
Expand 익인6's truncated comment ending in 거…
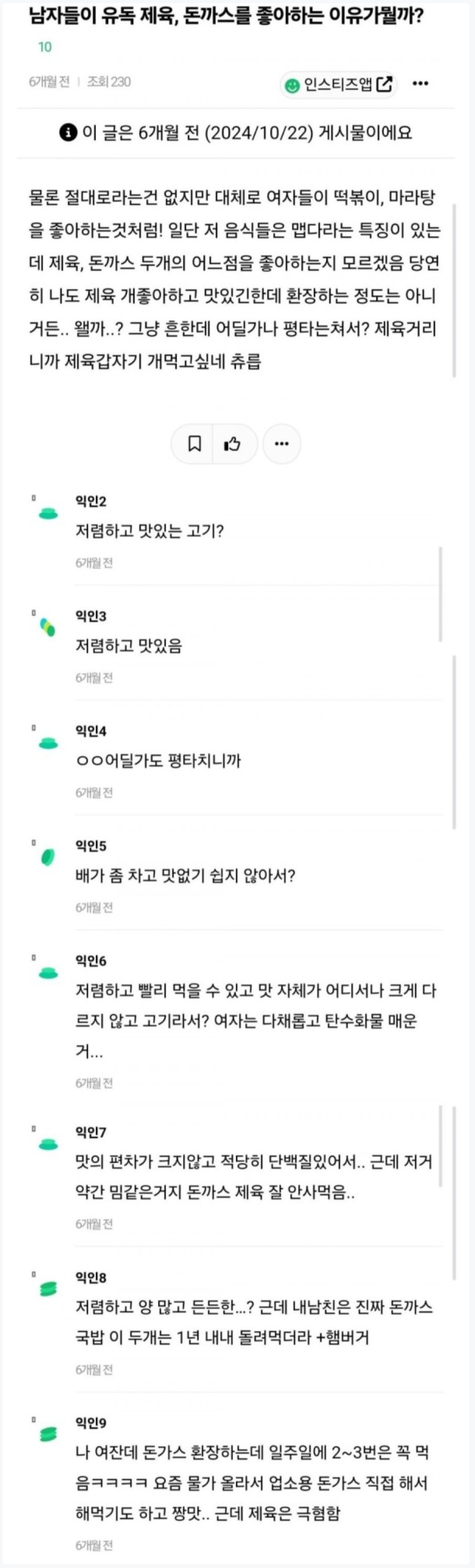click(x=90, y=1052)
